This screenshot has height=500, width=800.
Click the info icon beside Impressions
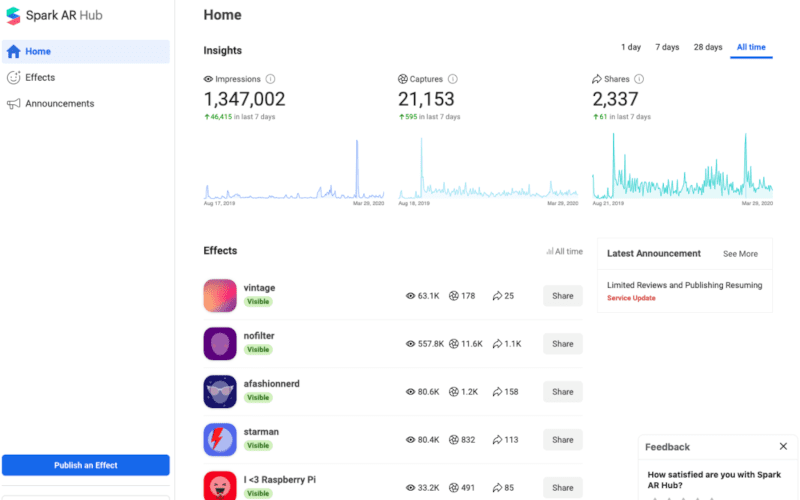[270, 79]
